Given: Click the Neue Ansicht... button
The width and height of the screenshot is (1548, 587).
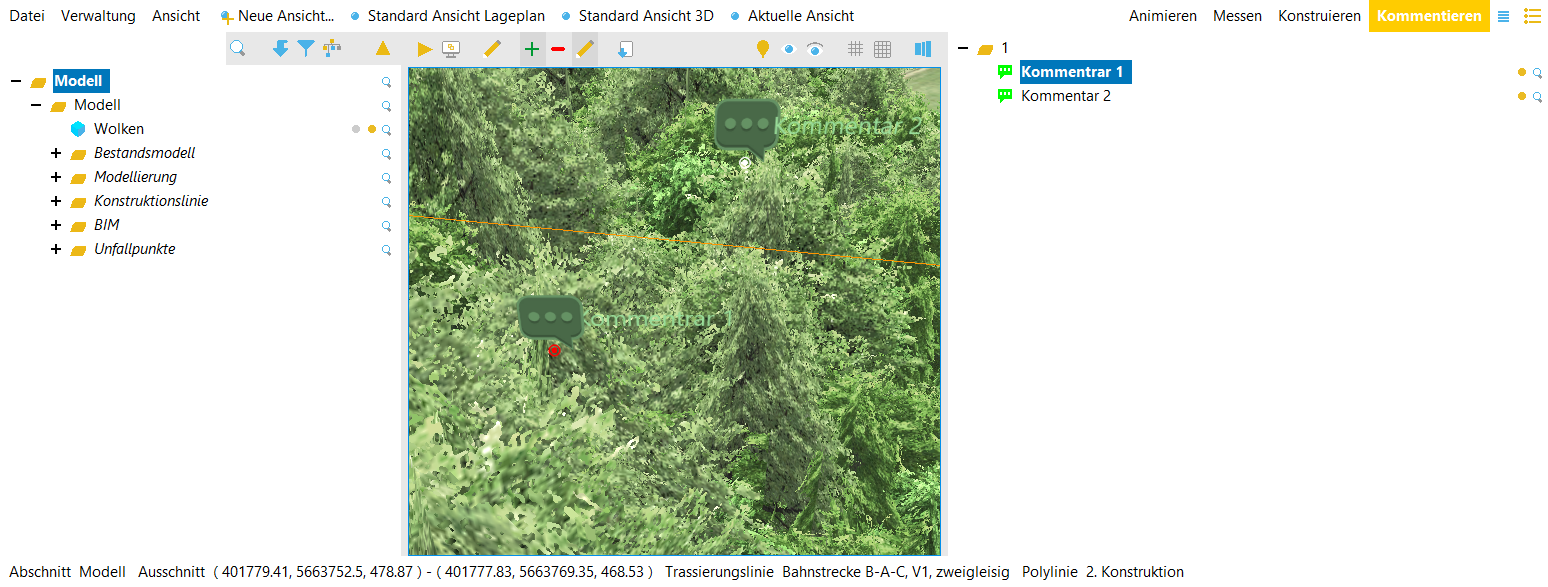Looking at the screenshot, I should (x=285, y=16).
